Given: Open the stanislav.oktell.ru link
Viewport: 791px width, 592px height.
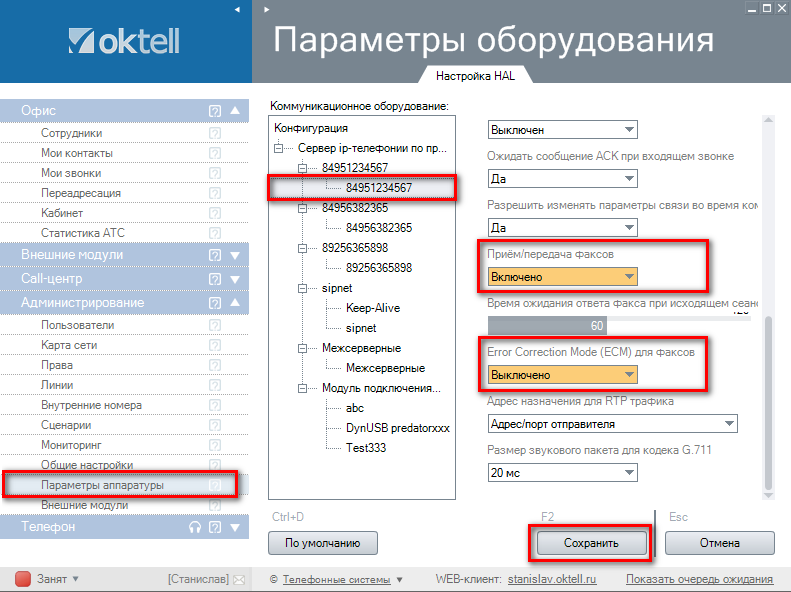Looking at the screenshot, I should [x=551, y=579].
